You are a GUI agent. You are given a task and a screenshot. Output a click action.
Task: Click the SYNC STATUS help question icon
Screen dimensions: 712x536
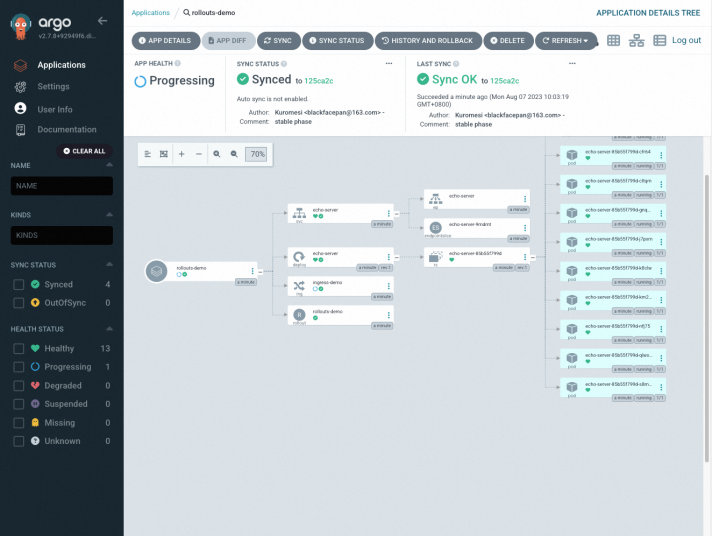click(x=284, y=64)
